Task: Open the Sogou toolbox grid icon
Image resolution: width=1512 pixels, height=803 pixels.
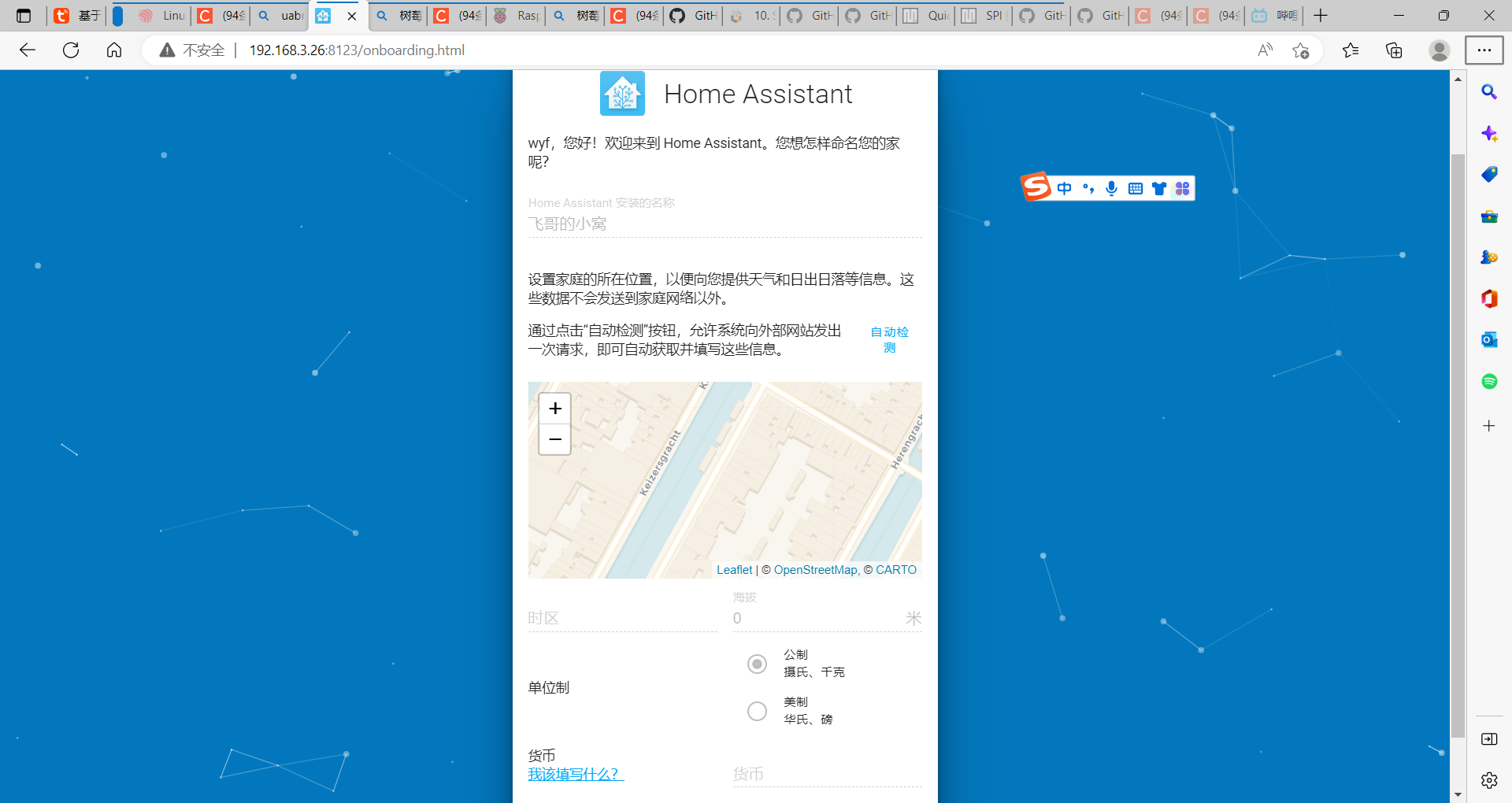Action: click(1182, 188)
